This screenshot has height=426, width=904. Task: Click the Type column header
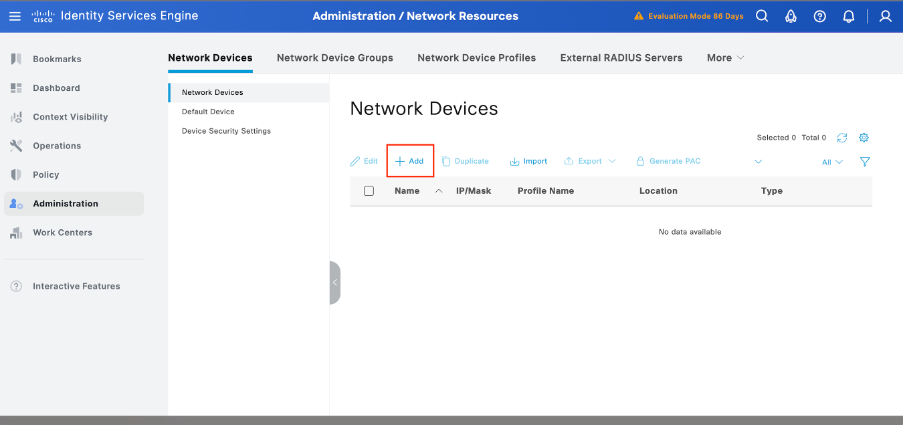771,191
